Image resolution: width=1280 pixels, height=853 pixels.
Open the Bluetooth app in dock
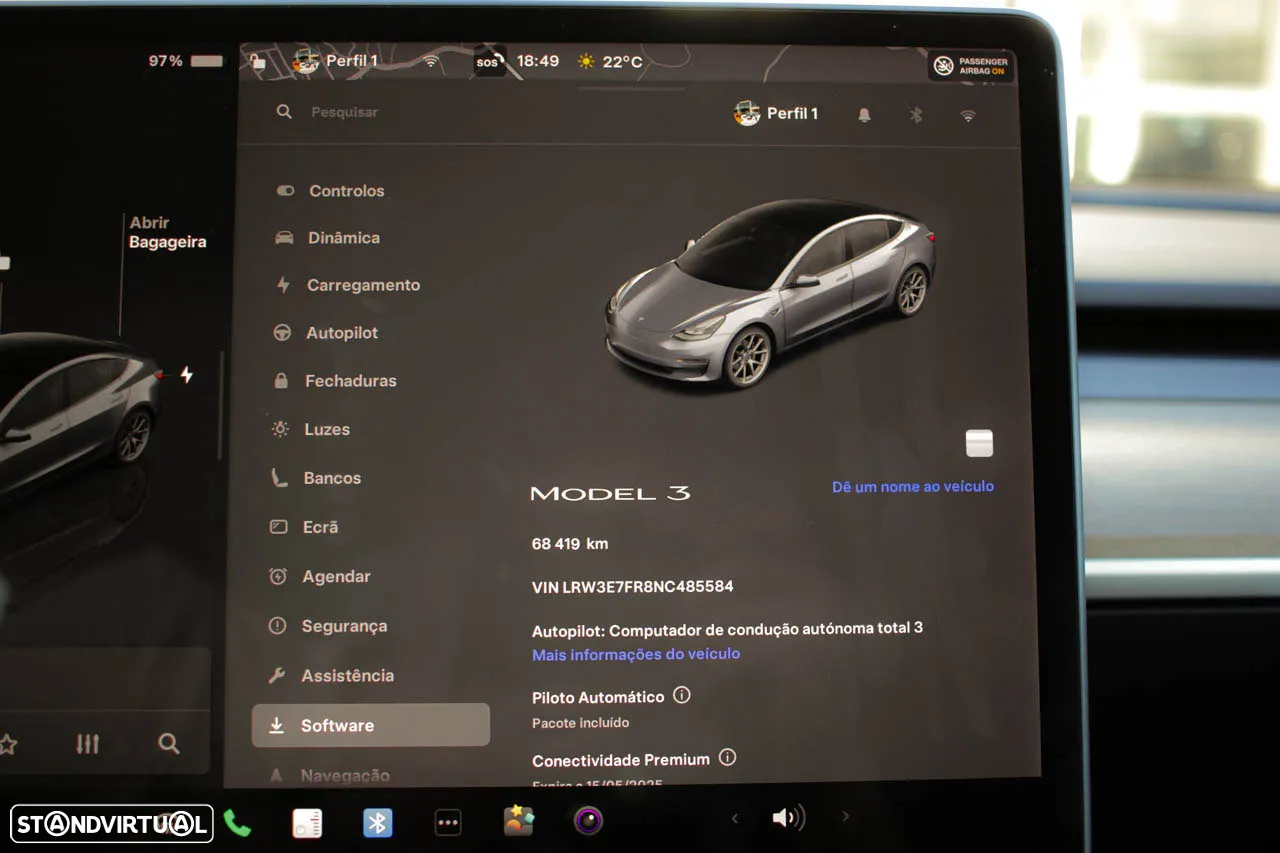click(377, 823)
